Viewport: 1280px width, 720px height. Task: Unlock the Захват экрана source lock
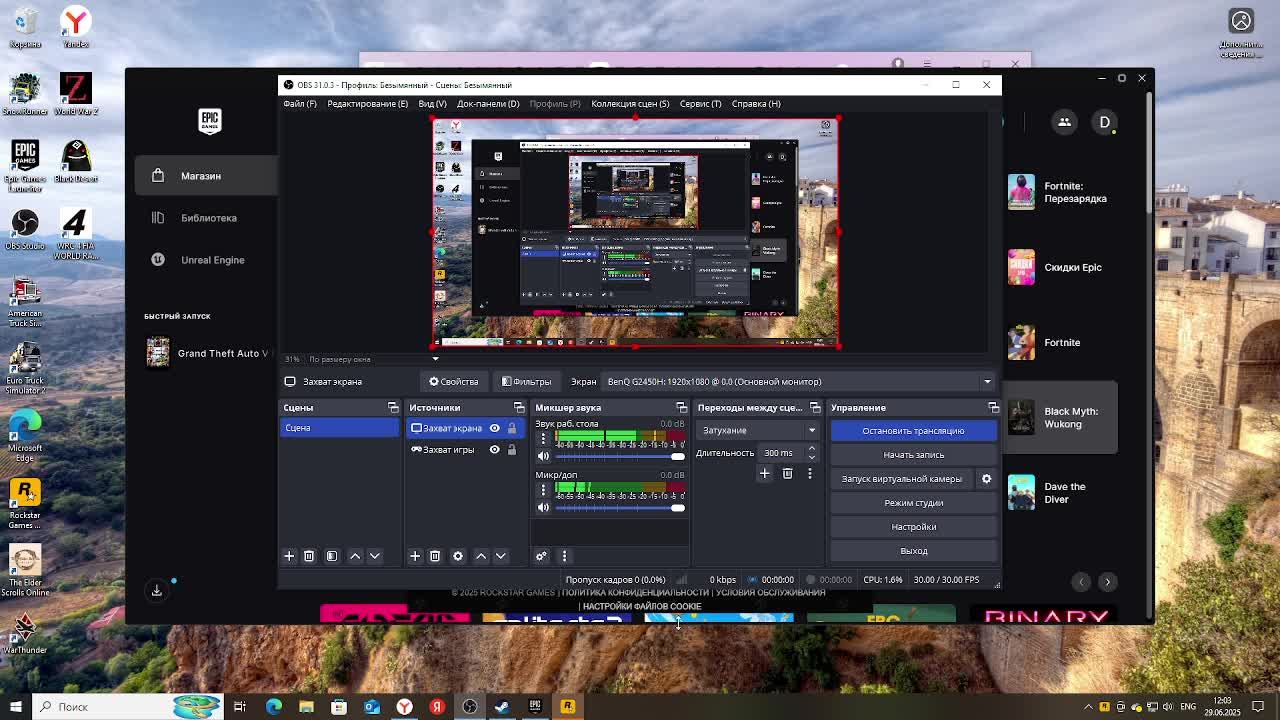click(x=512, y=428)
